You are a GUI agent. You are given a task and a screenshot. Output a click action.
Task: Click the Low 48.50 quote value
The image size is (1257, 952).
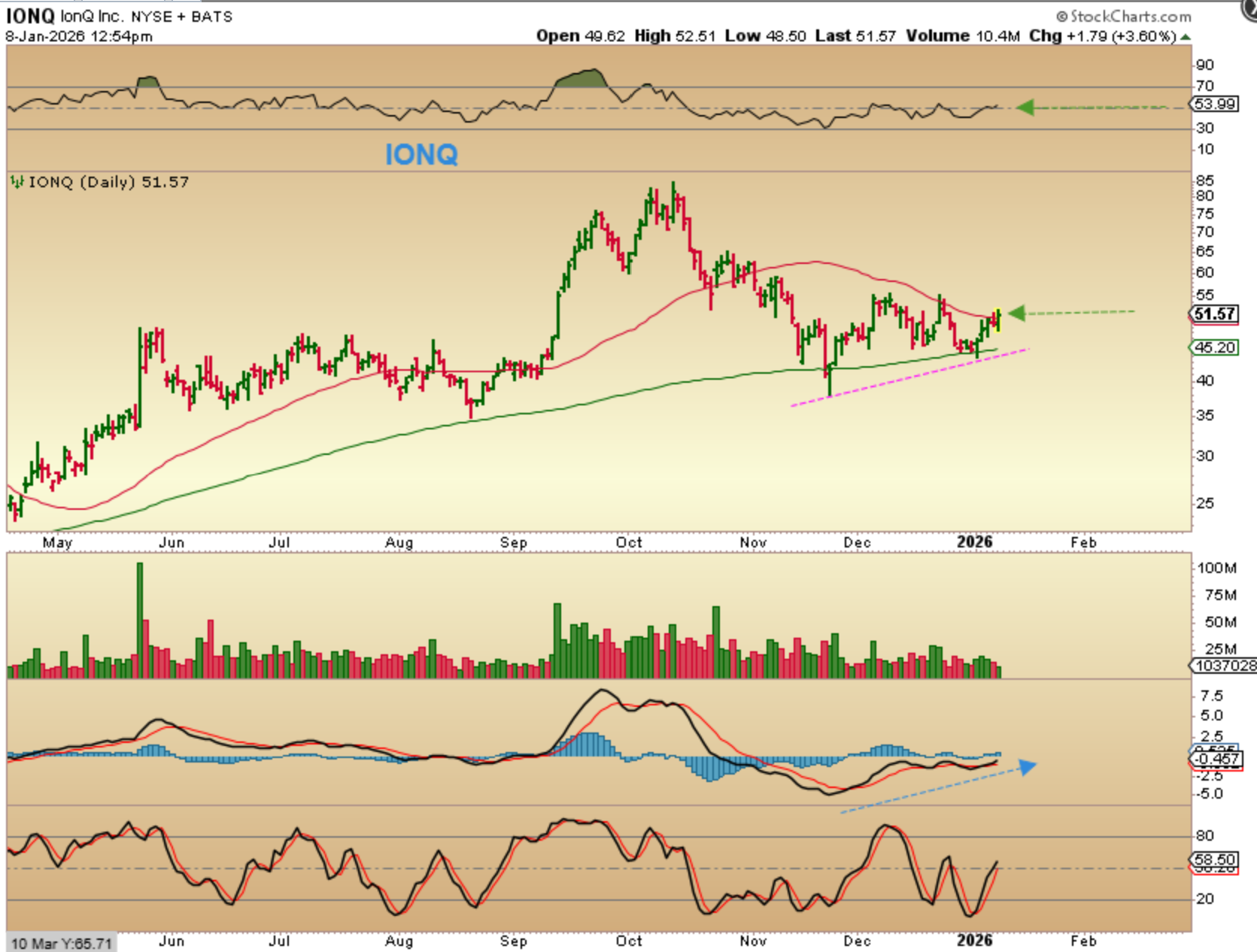pyautogui.click(x=765, y=36)
